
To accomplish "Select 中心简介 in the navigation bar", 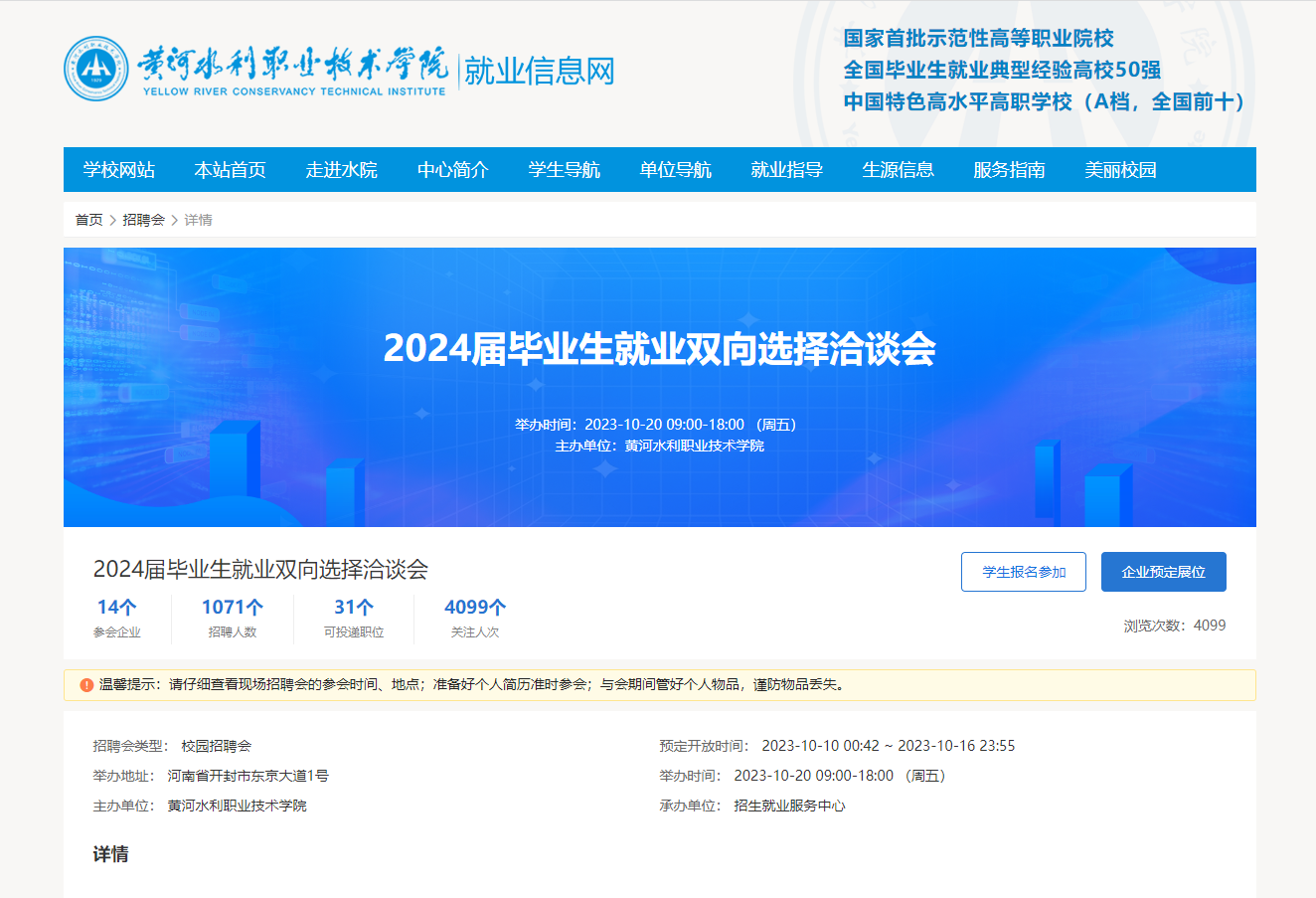I will 453,170.
